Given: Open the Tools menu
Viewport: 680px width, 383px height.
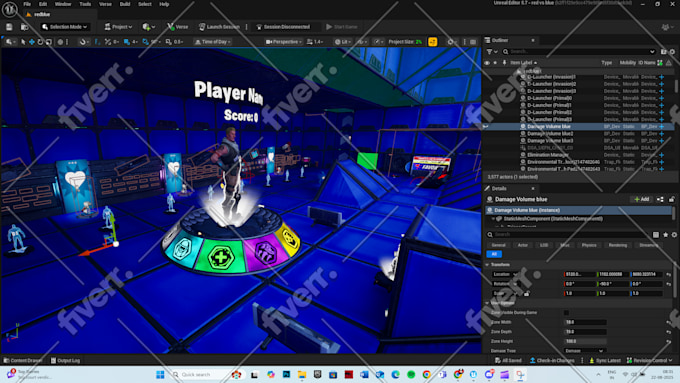Looking at the screenshot, I should click(x=85, y=4).
